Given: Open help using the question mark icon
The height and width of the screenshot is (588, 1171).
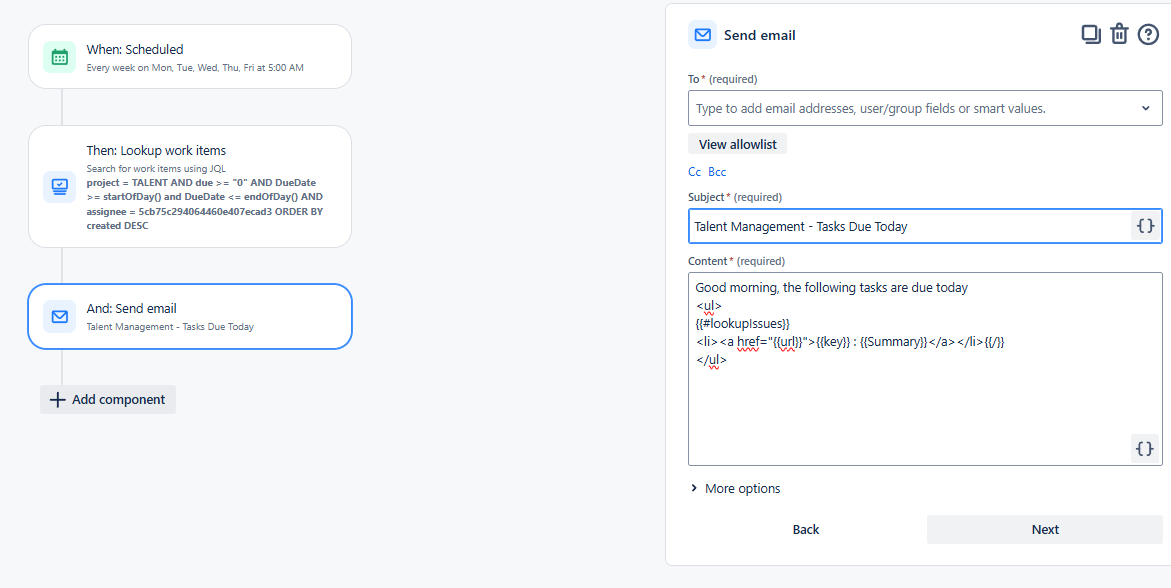Looking at the screenshot, I should point(1148,33).
